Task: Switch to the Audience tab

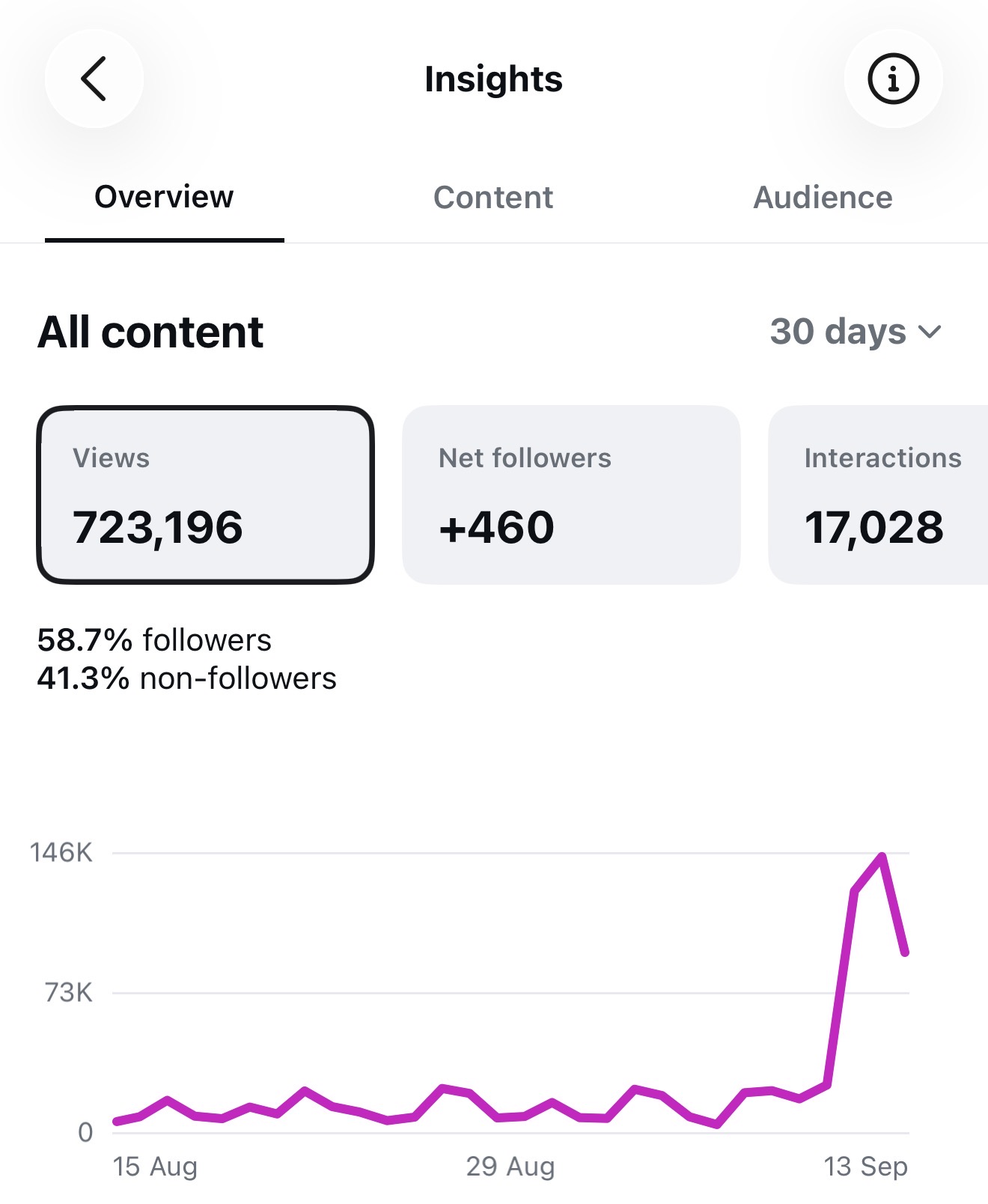Action: point(823,198)
